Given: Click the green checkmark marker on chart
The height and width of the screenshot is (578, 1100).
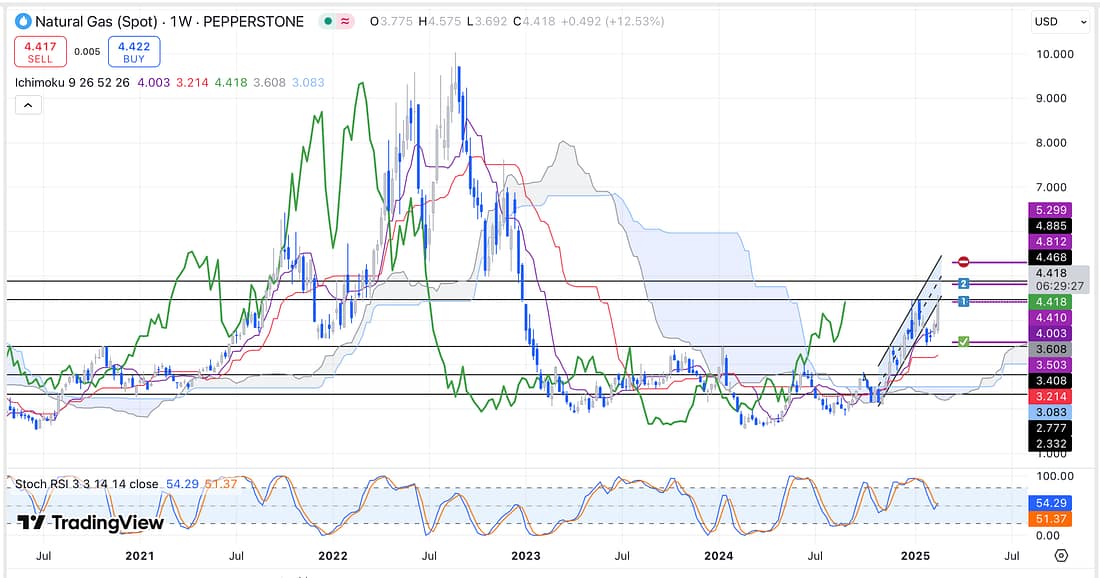Looking at the screenshot, I should [x=963, y=342].
